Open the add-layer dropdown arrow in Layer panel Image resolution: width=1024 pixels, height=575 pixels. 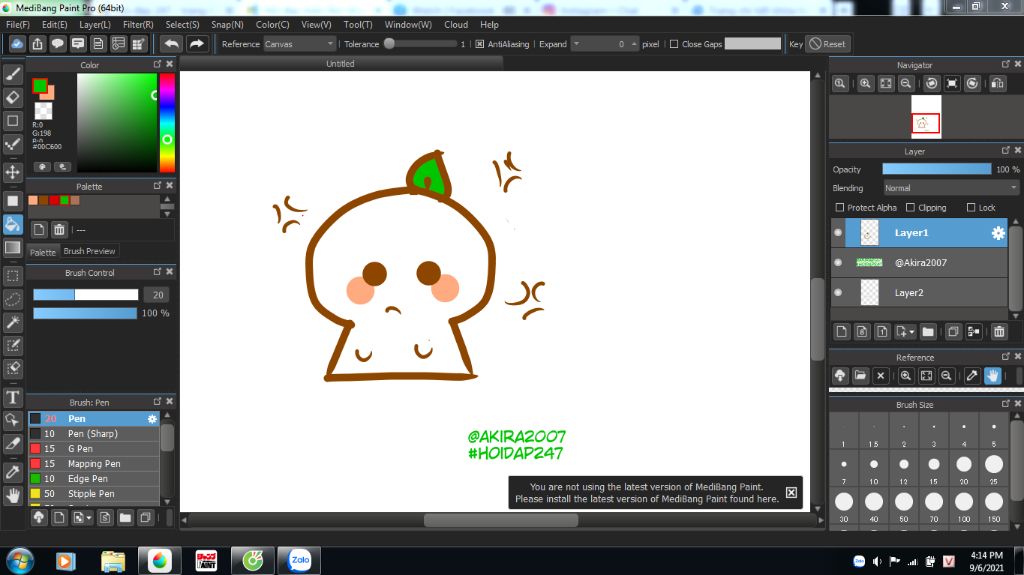click(912, 332)
